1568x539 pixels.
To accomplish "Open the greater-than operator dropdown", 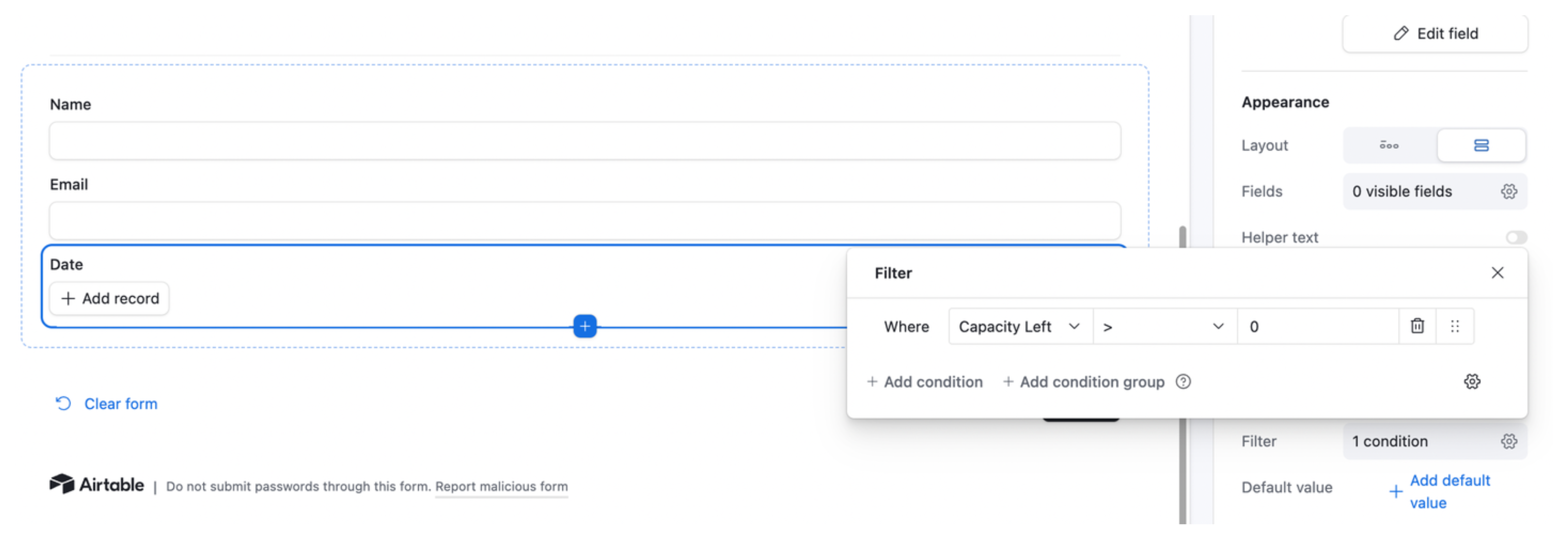I will (x=1165, y=327).
